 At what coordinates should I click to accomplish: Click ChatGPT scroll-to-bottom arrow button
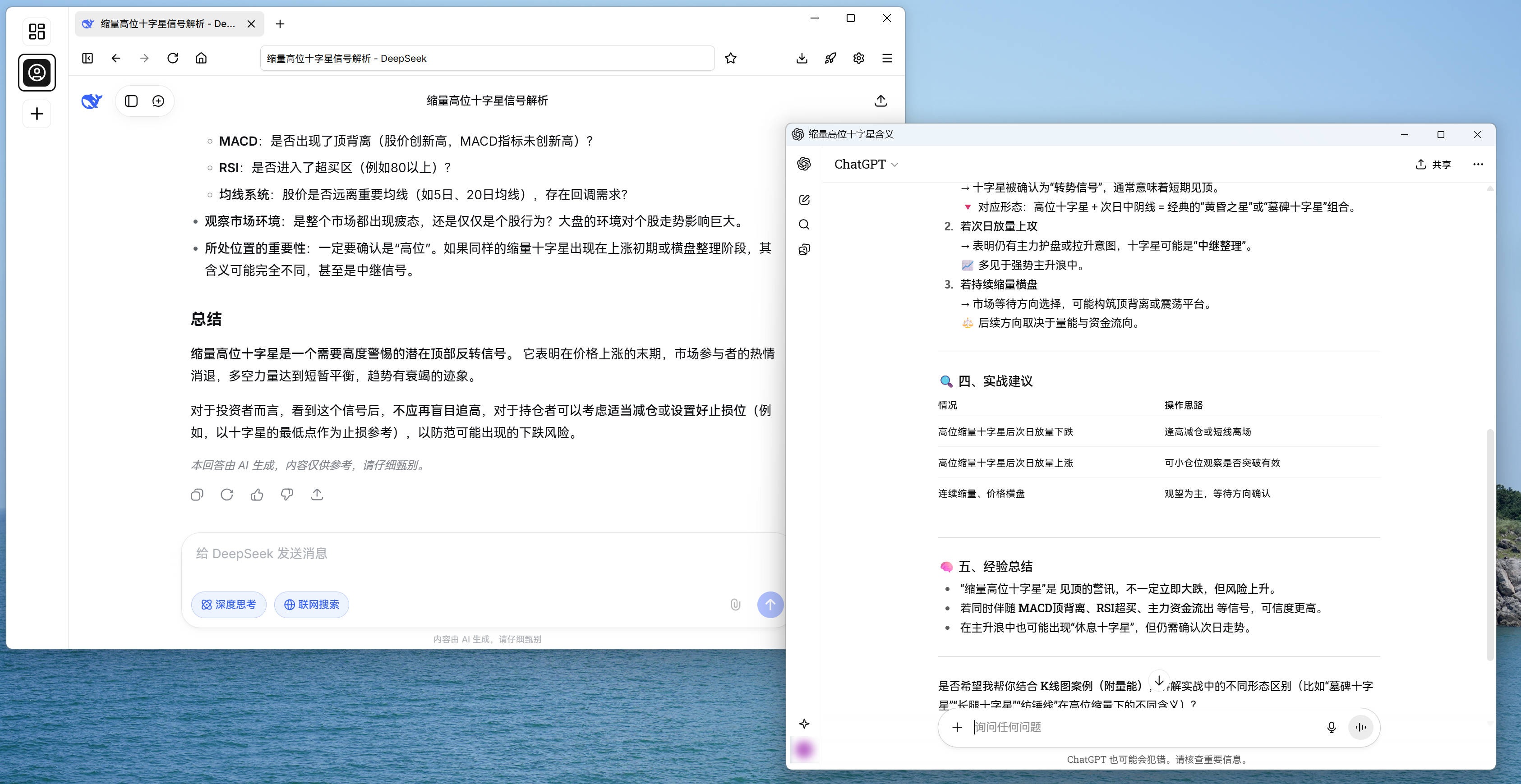click(x=1159, y=680)
